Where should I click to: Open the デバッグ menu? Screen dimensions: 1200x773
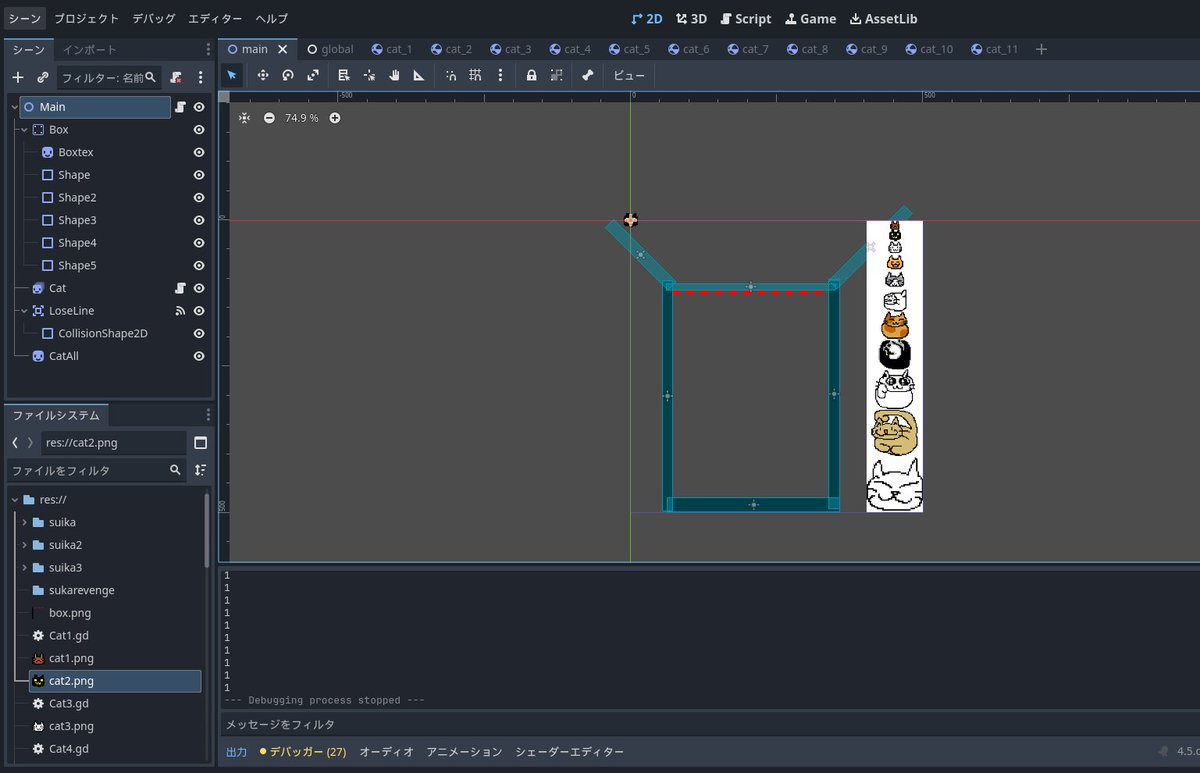coord(154,18)
